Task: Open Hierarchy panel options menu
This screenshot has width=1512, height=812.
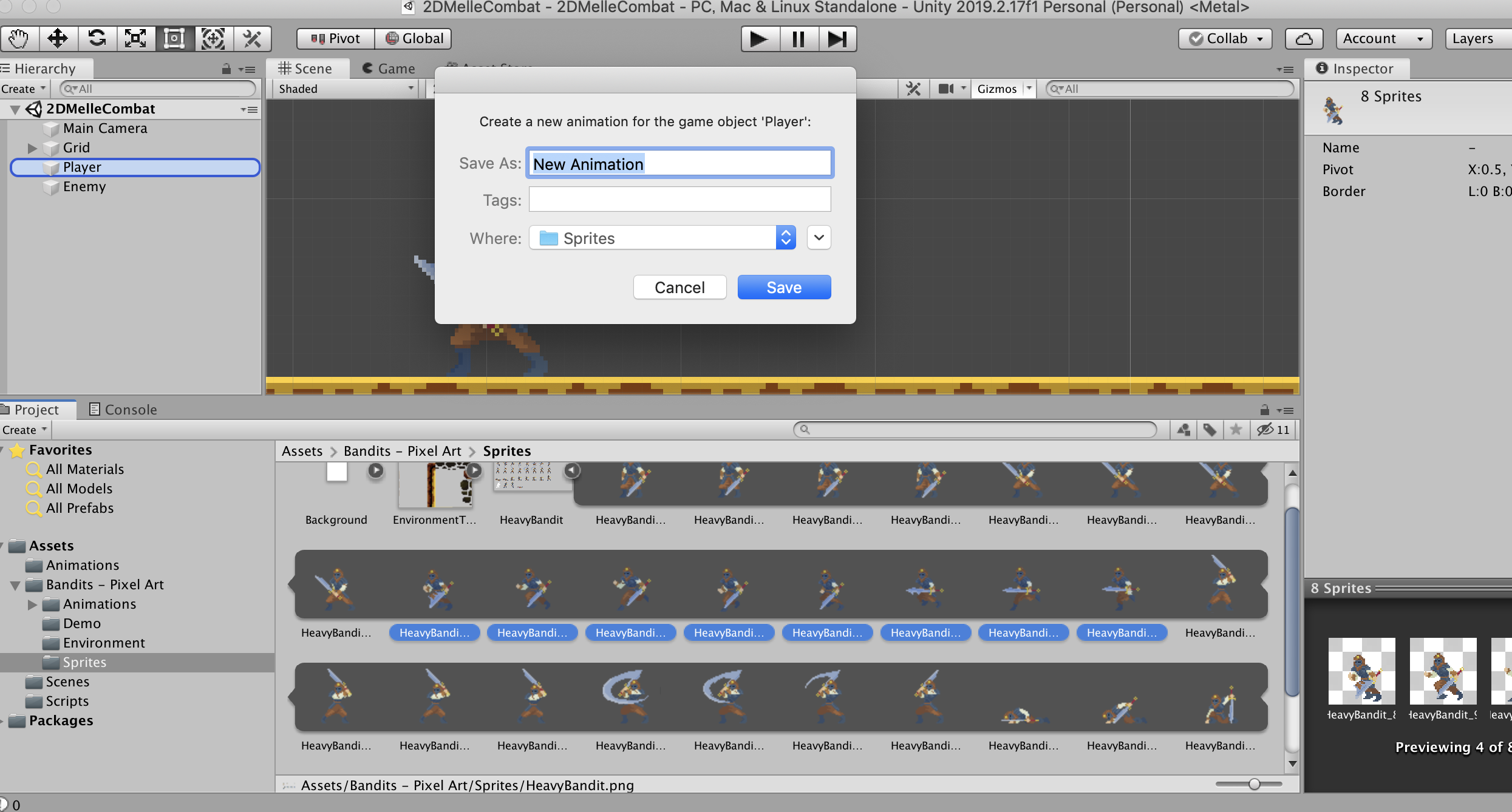Action: 247,69
